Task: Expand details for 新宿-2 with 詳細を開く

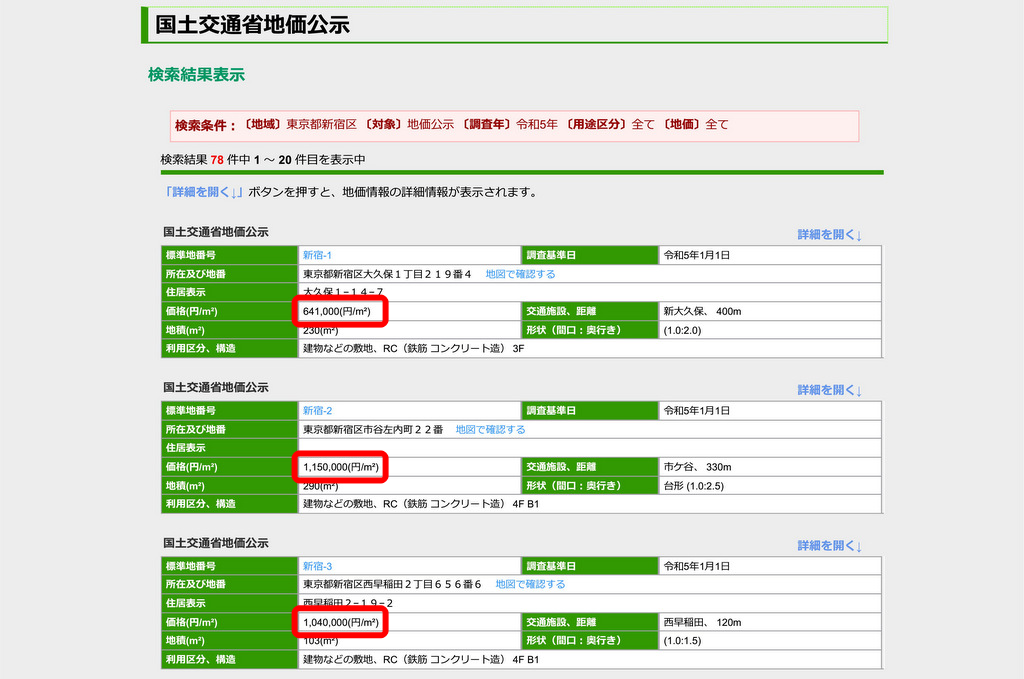Action: 829,390
